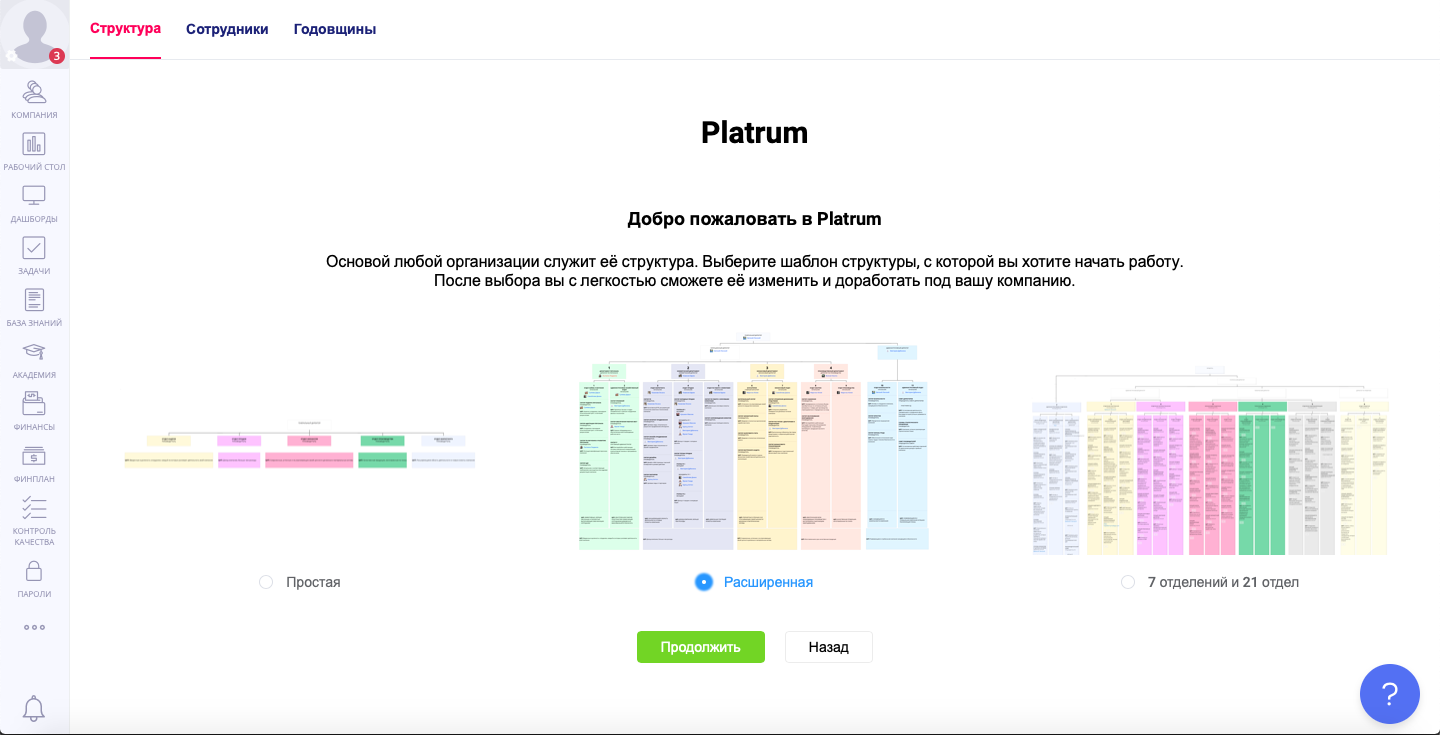Select the 7 отделений и 21 отдел radio button

coord(1128,582)
